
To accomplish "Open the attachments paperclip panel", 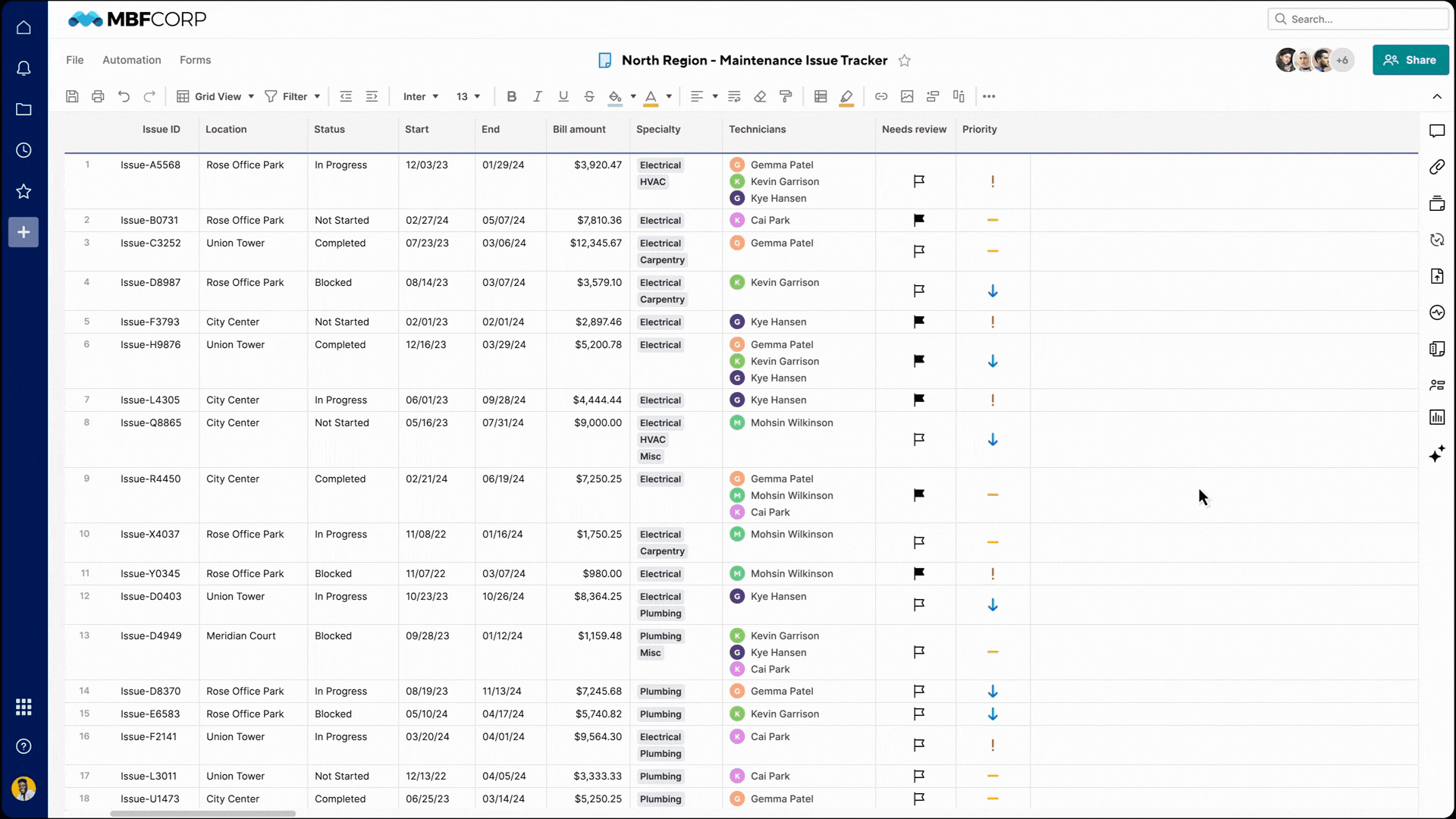I will tap(1437, 167).
